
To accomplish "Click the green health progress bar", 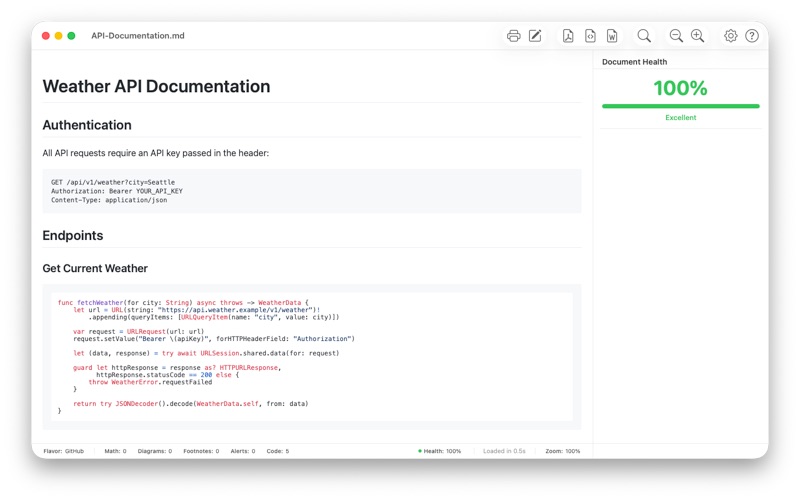I will tap(681, 106).
